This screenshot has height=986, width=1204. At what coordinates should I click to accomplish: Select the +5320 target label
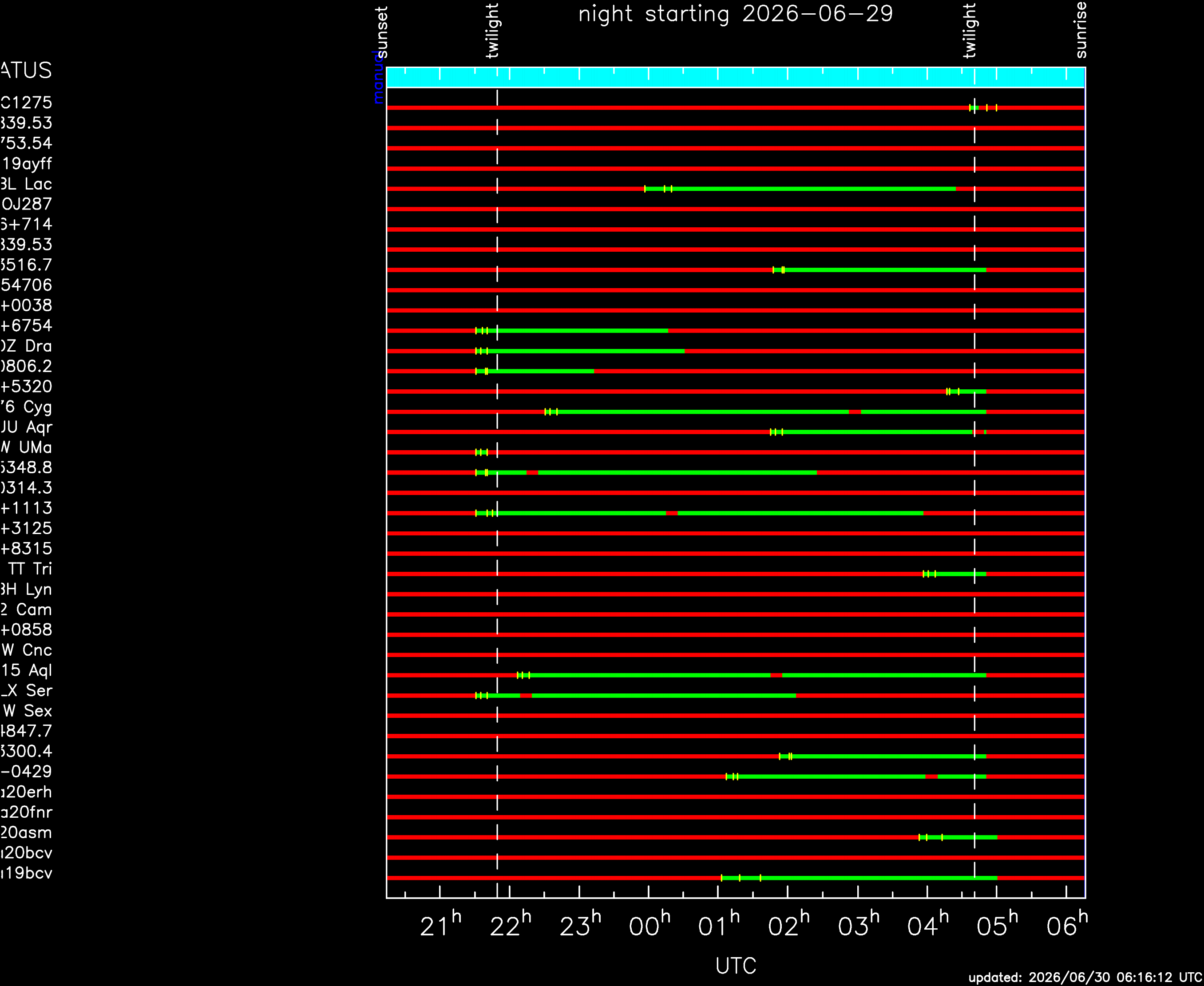click(x=27, y=386)
